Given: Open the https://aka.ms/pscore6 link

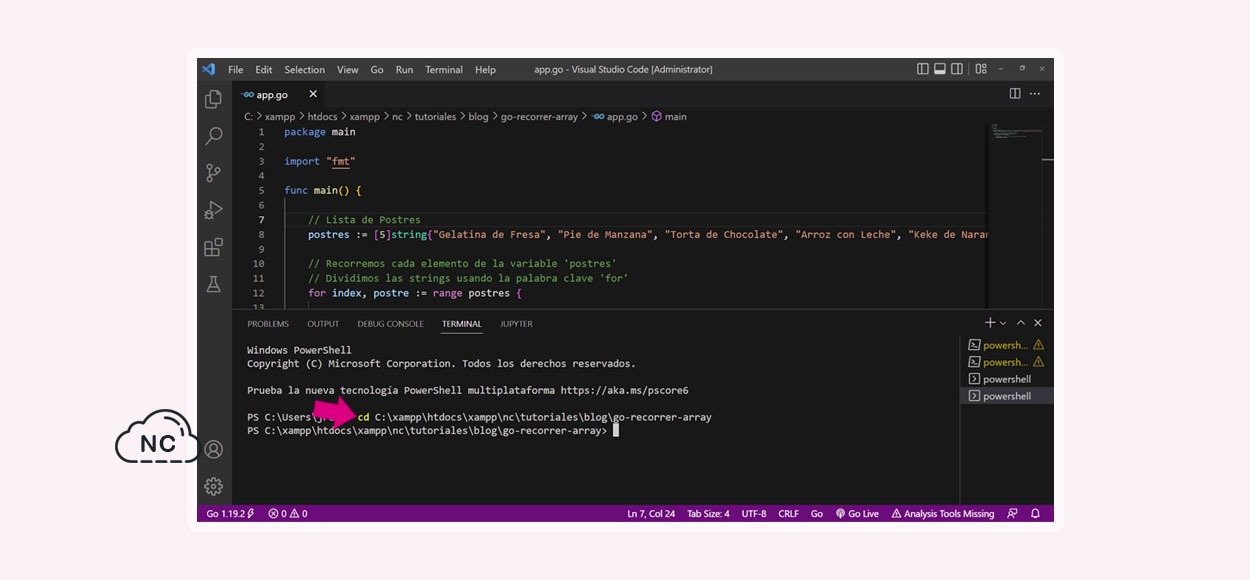Looking at the screenshot, I should tap(624, 391).
